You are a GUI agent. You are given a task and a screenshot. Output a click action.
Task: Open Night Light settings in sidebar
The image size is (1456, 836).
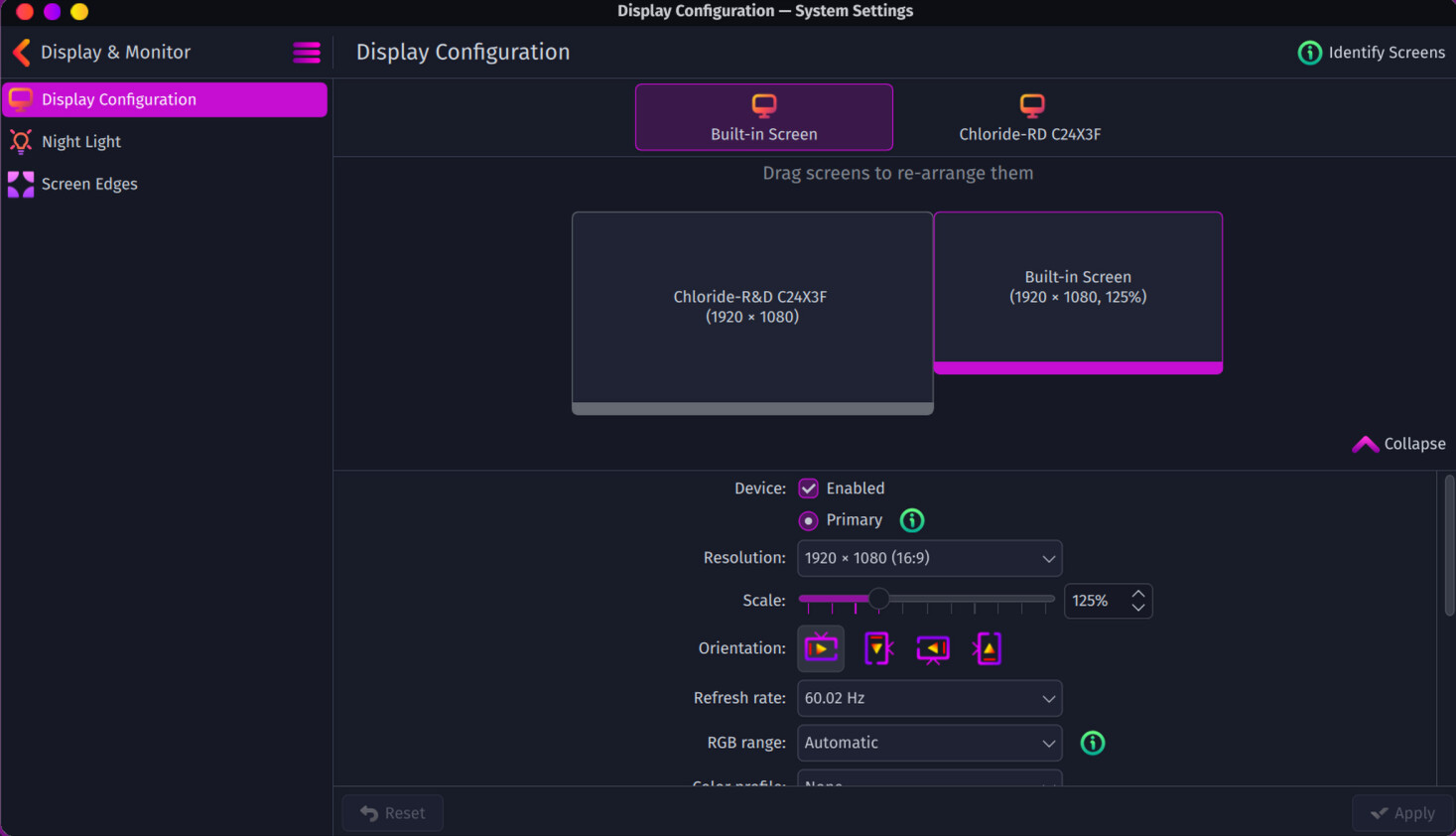click(81, 142)
